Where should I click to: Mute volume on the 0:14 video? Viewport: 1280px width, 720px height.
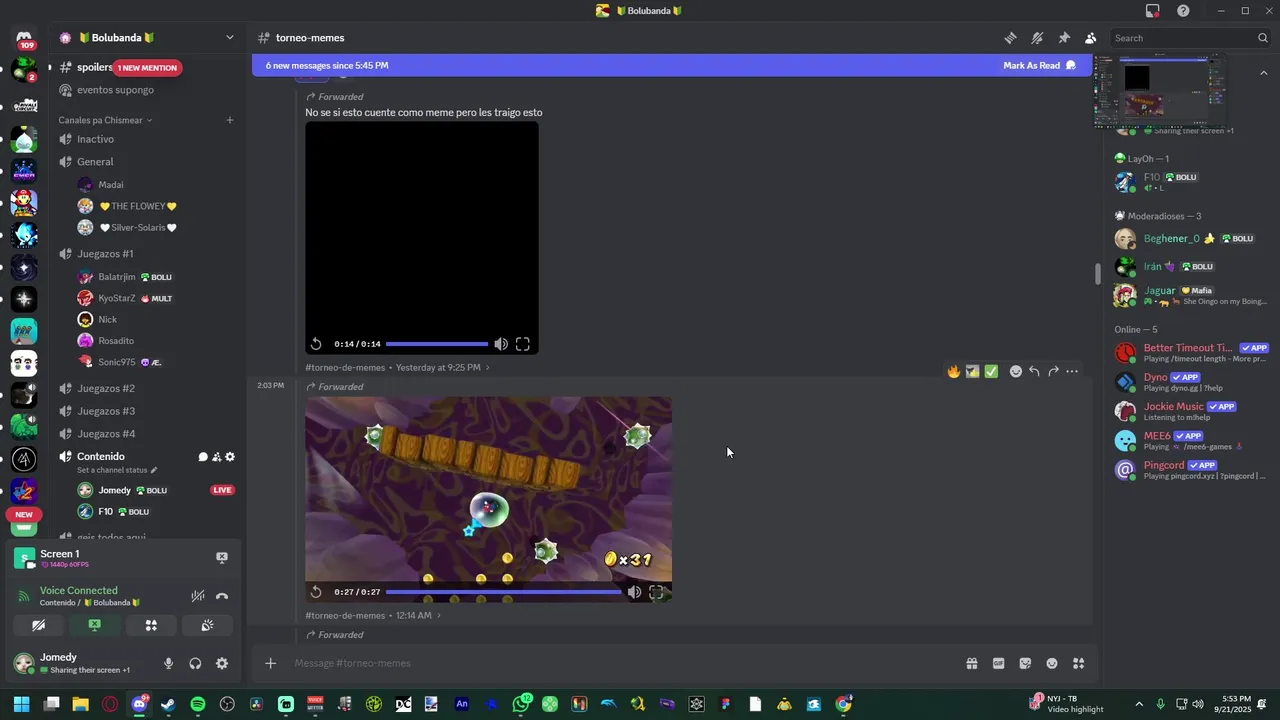coord(501,344)
